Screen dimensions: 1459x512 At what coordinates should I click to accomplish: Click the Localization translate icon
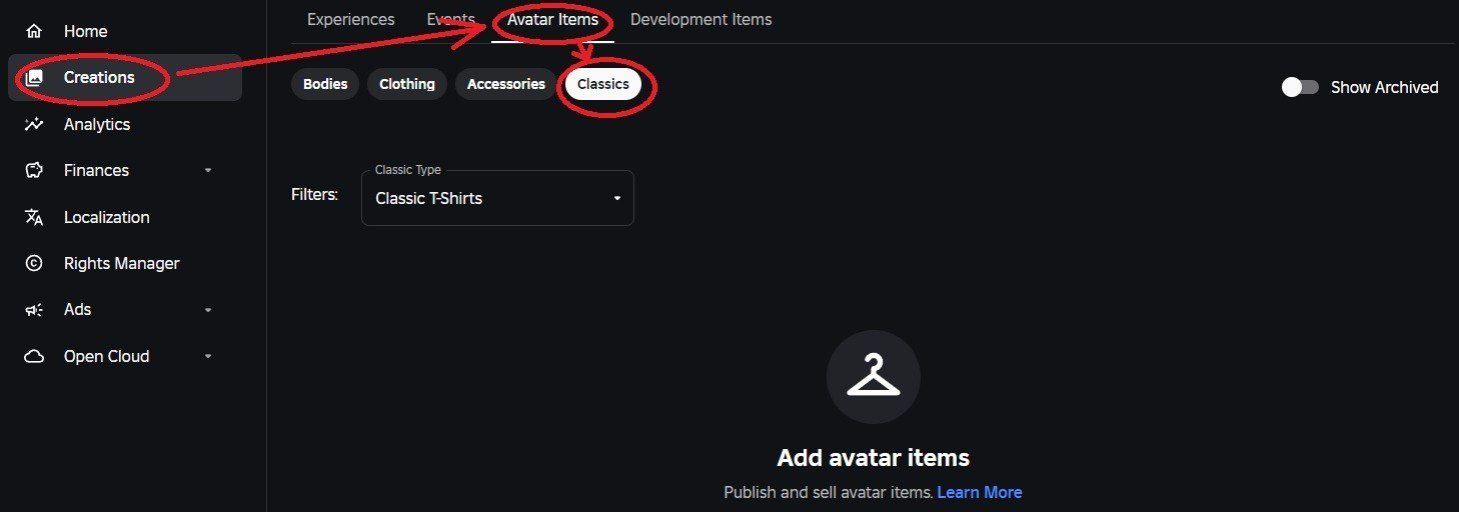[34, 217]
